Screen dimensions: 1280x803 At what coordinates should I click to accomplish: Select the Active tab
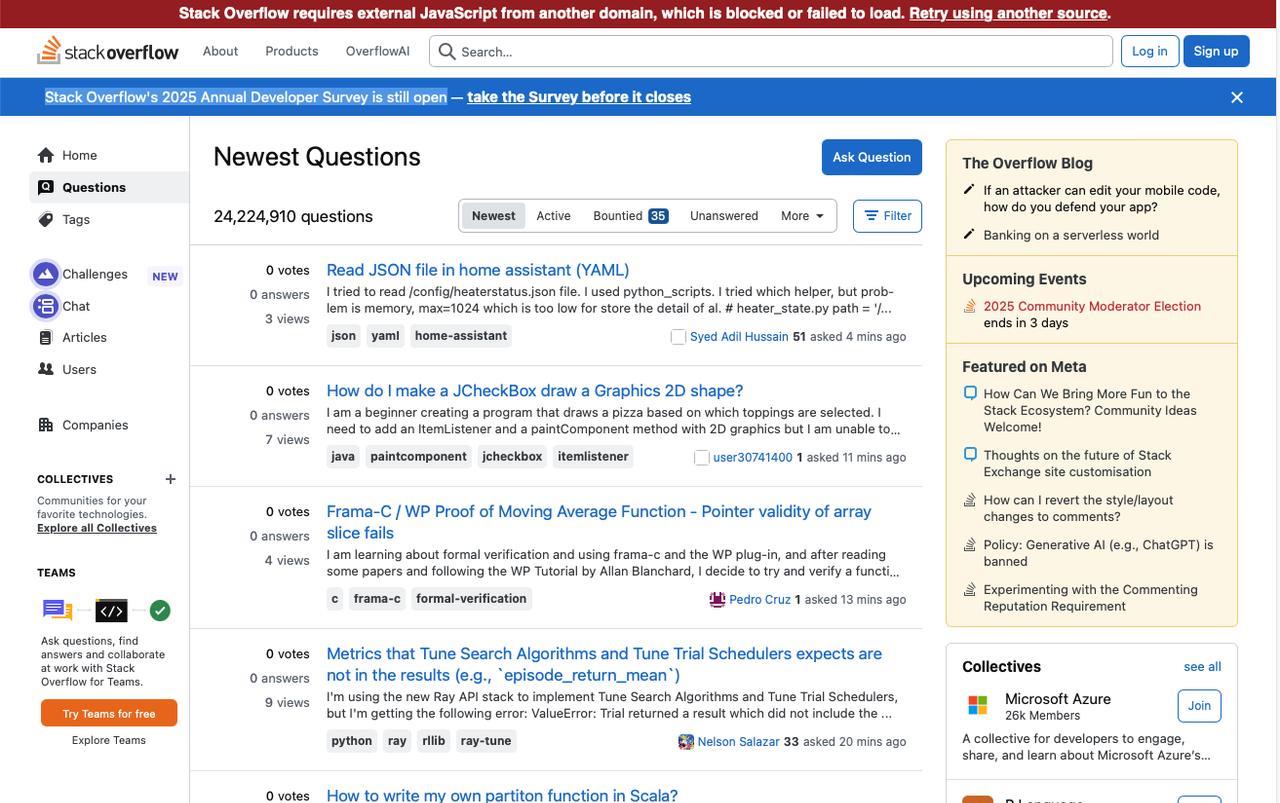point(554,216)
